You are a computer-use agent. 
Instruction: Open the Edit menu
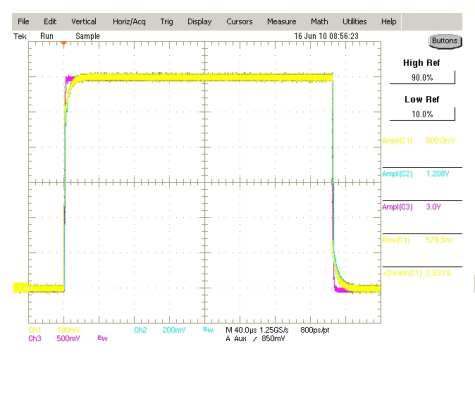[50, 22]
